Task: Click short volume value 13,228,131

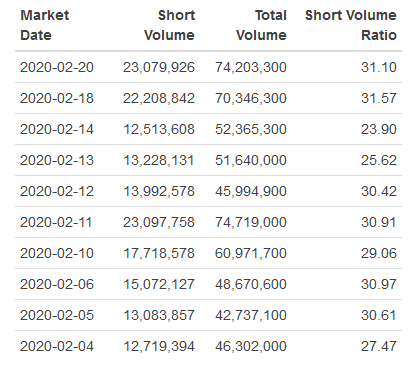Action: [159, 160]
